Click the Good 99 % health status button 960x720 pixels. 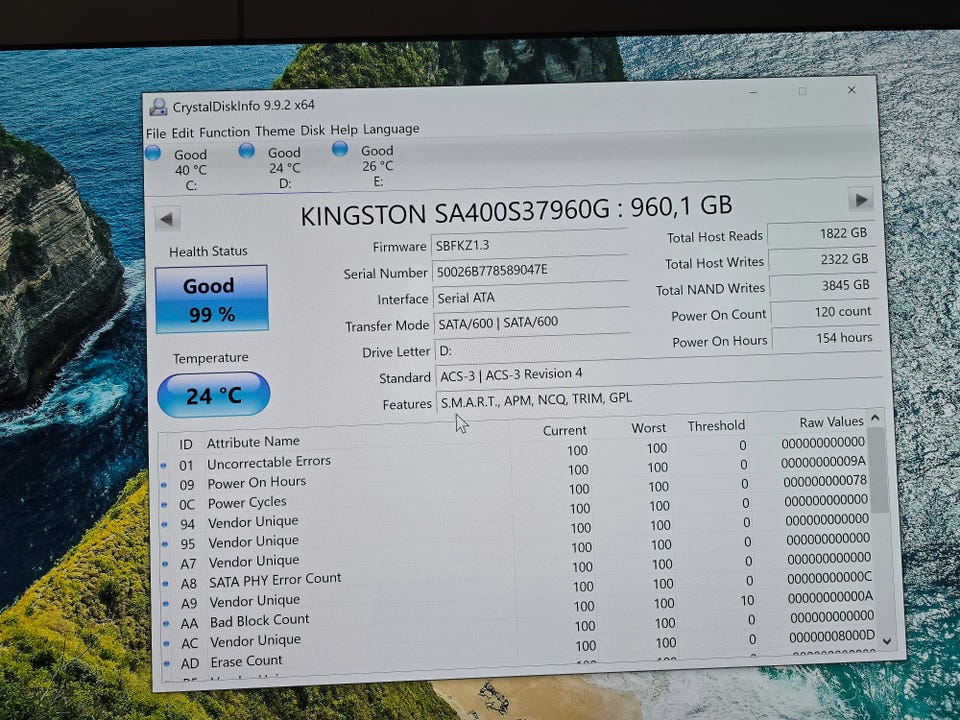point(212,299)
